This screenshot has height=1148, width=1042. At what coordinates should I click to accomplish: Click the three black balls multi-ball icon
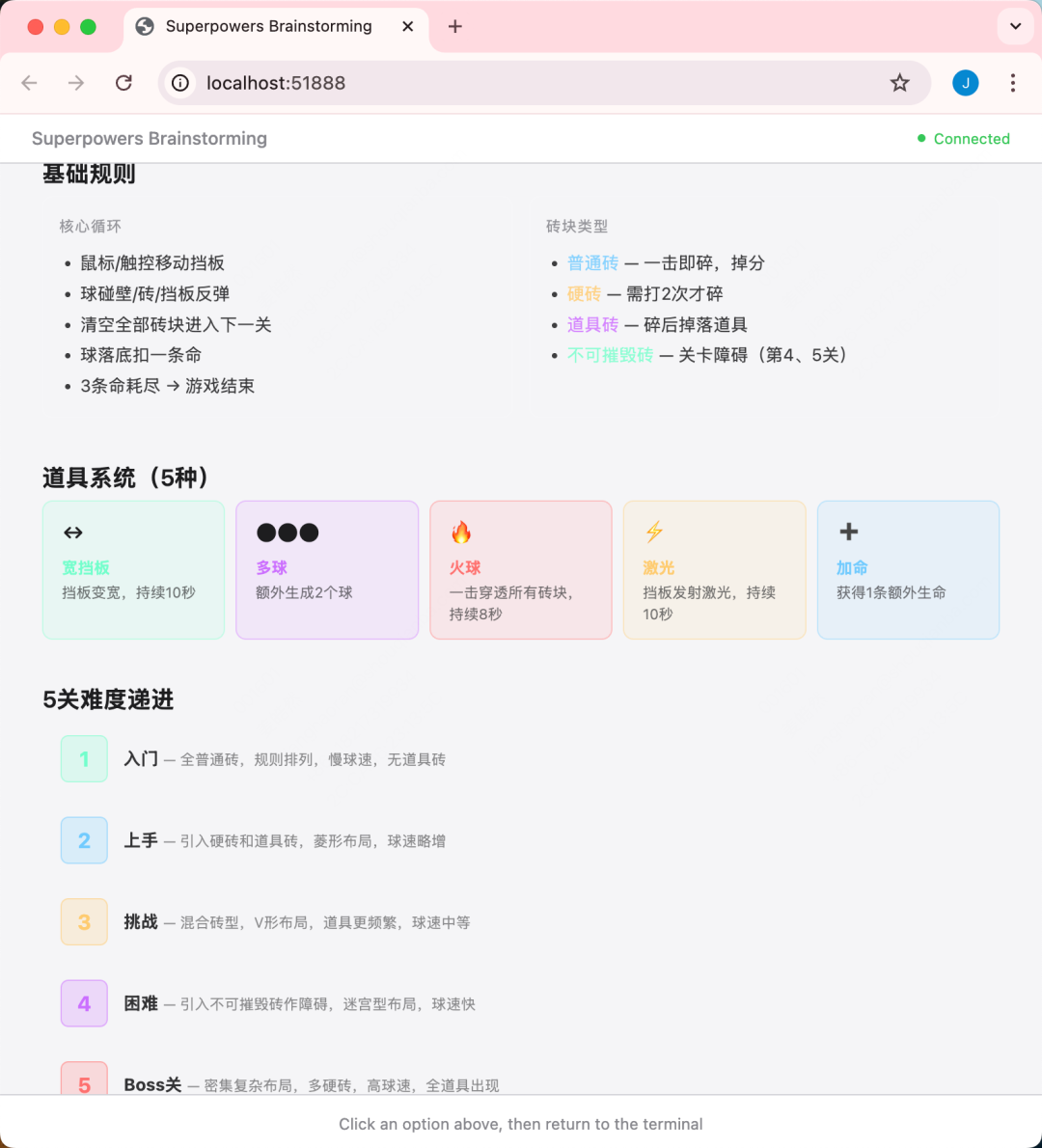point(288,533)
